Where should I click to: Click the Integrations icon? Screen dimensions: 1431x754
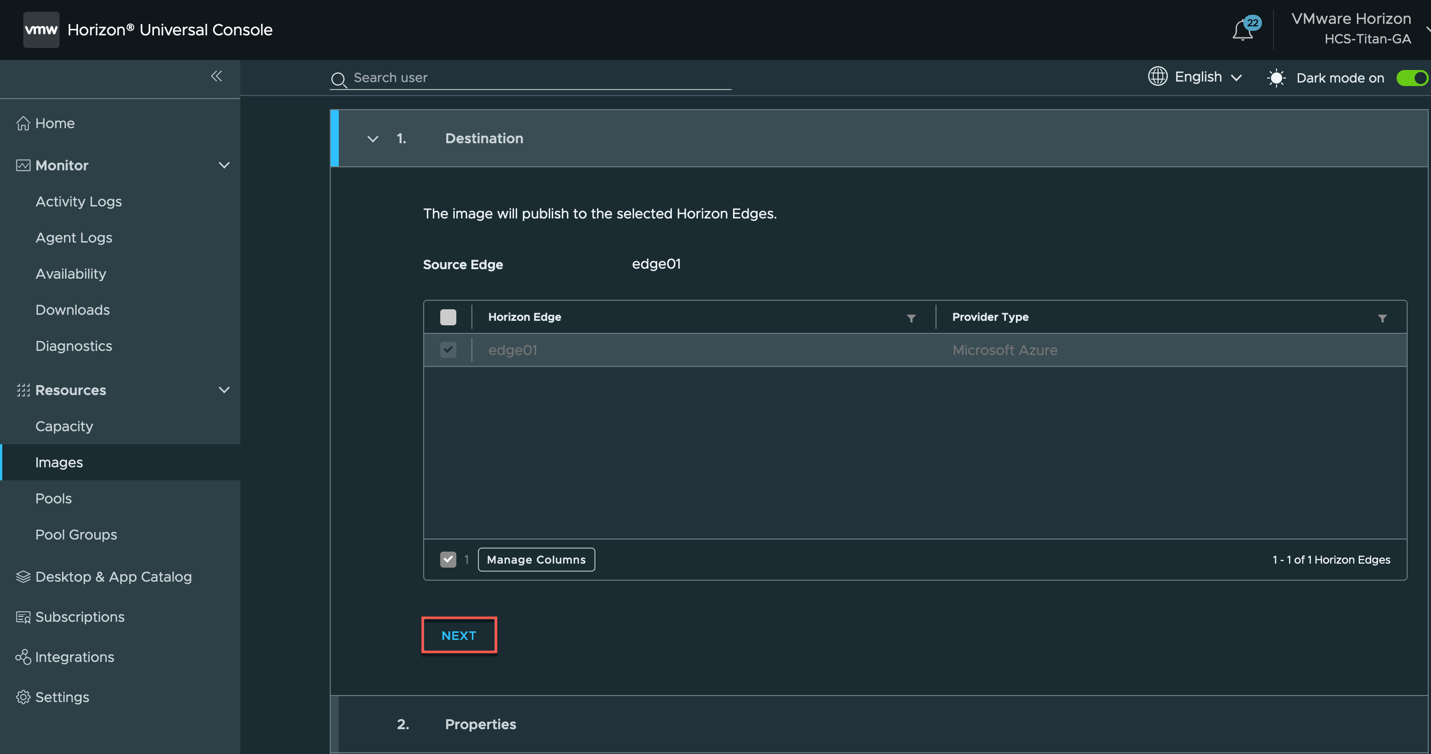tap(23, 657)
